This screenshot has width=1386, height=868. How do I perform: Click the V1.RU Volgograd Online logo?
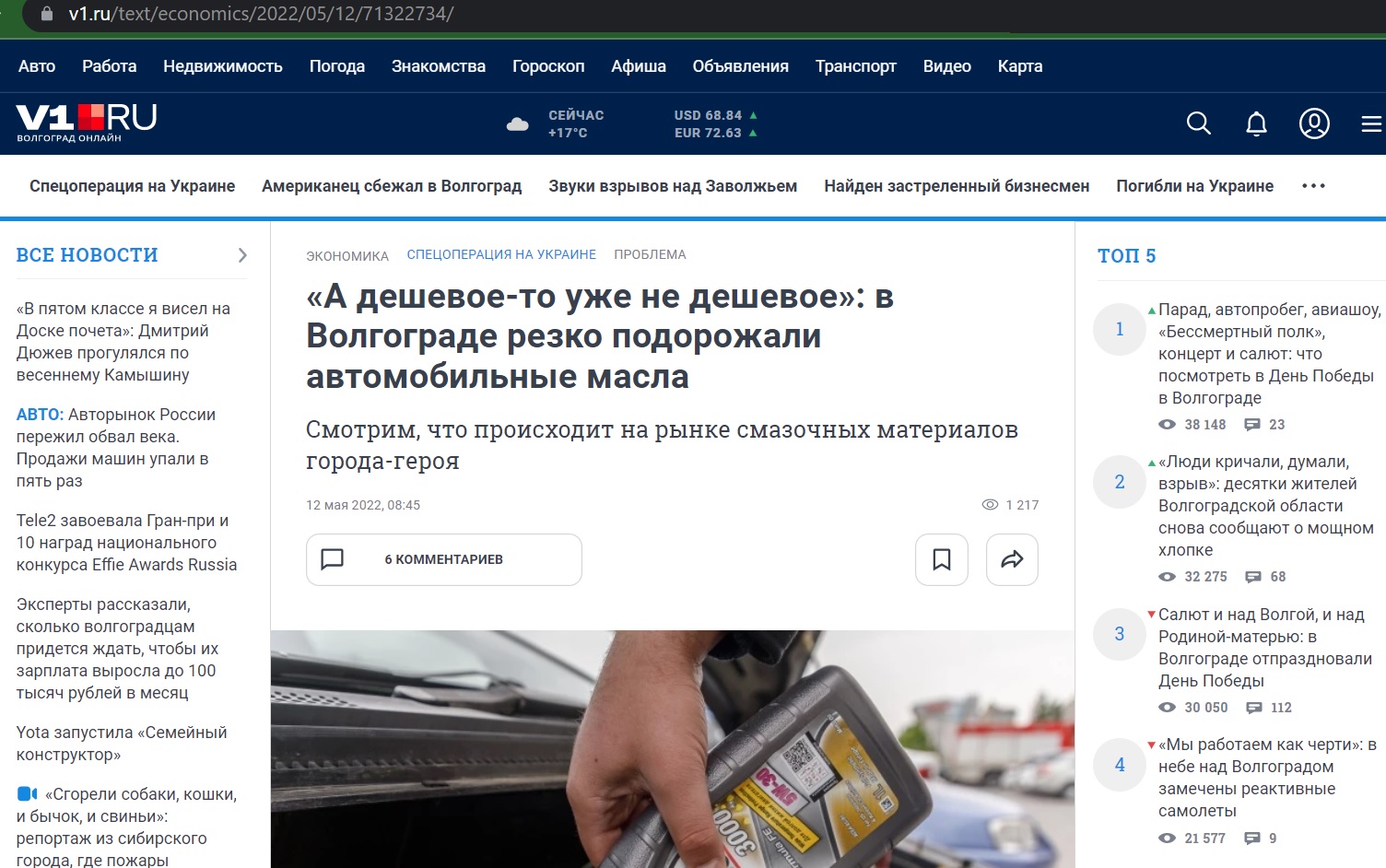click(86, 123)
